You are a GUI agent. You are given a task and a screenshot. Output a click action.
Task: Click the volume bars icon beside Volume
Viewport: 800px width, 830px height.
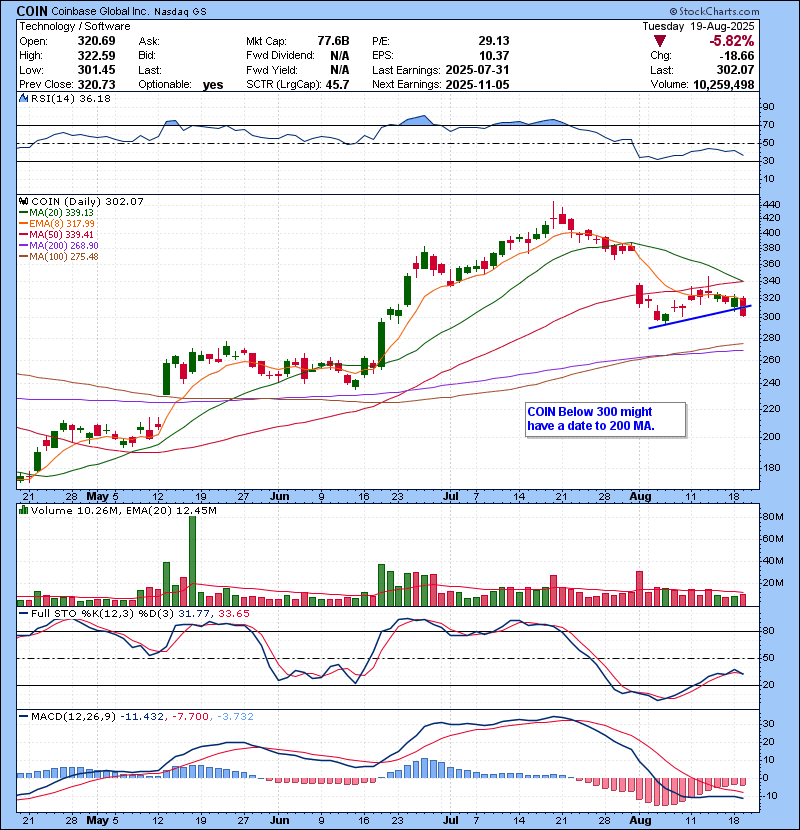click(x=23, y=510)
